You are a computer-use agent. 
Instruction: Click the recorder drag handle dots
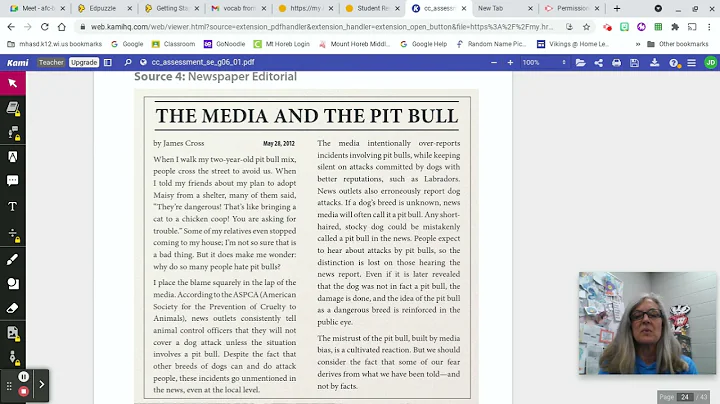[9, 387]
